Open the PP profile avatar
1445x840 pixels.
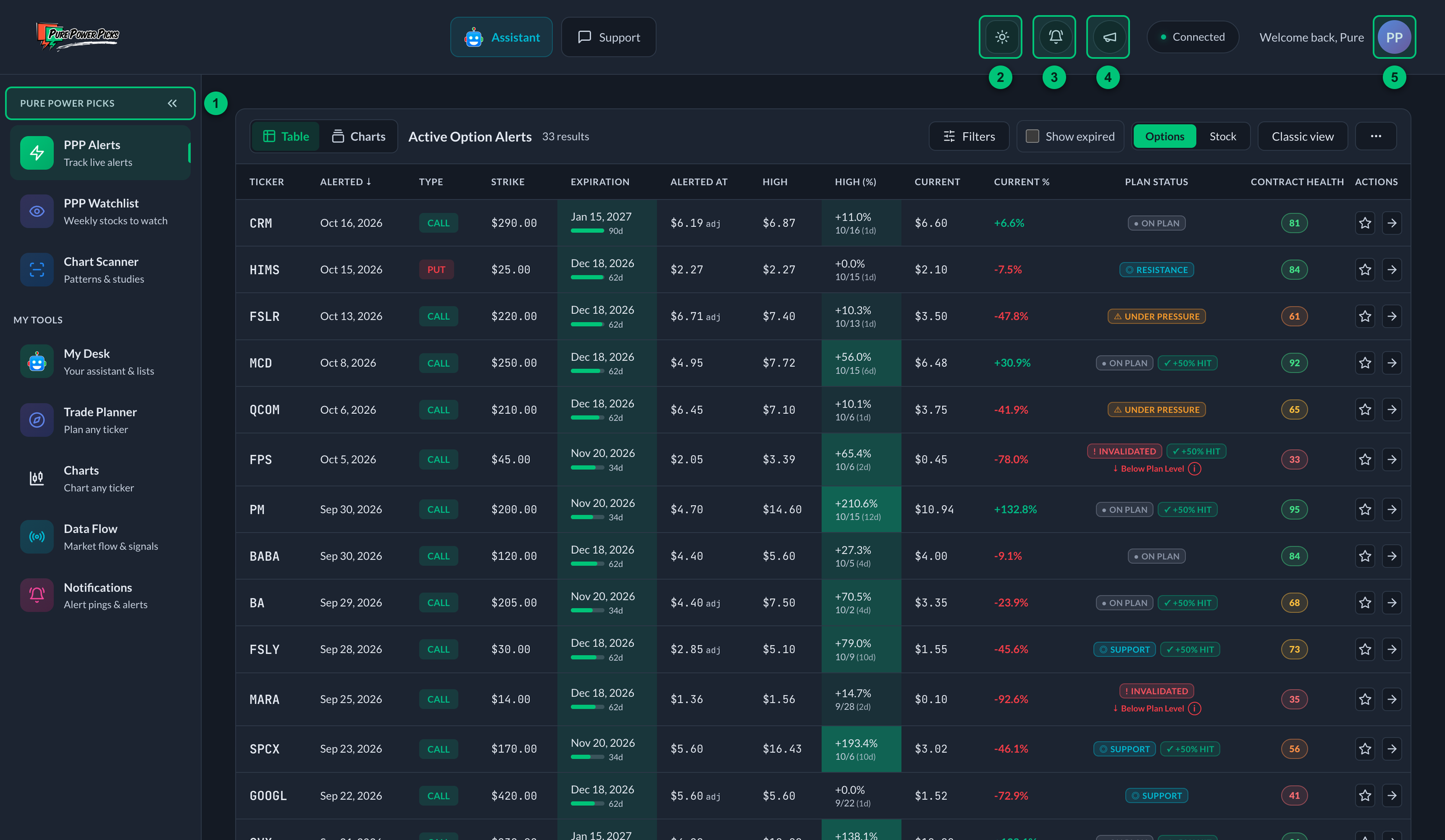click(1394, 38)
